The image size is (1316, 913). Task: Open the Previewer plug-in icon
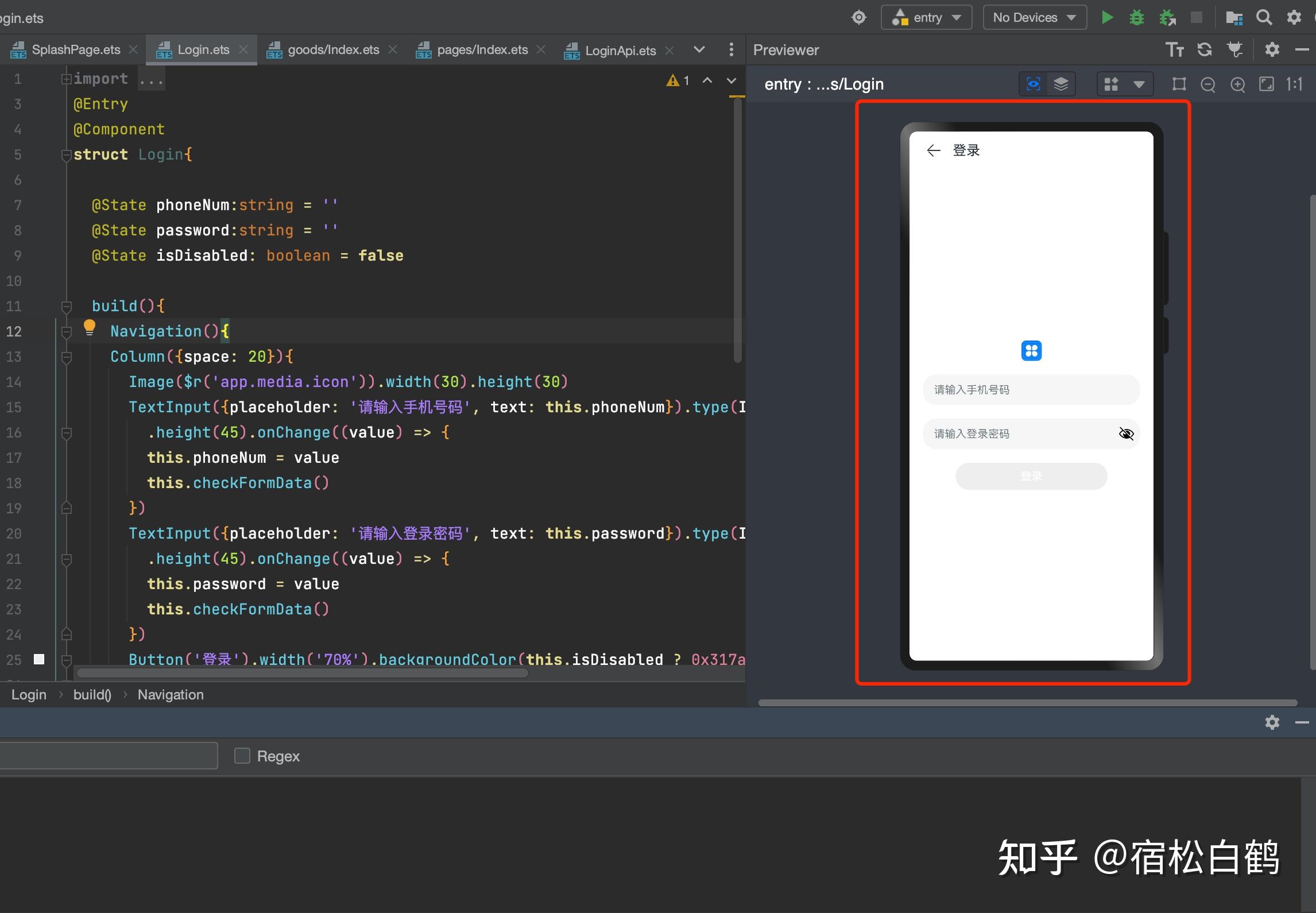point(1235,50)
